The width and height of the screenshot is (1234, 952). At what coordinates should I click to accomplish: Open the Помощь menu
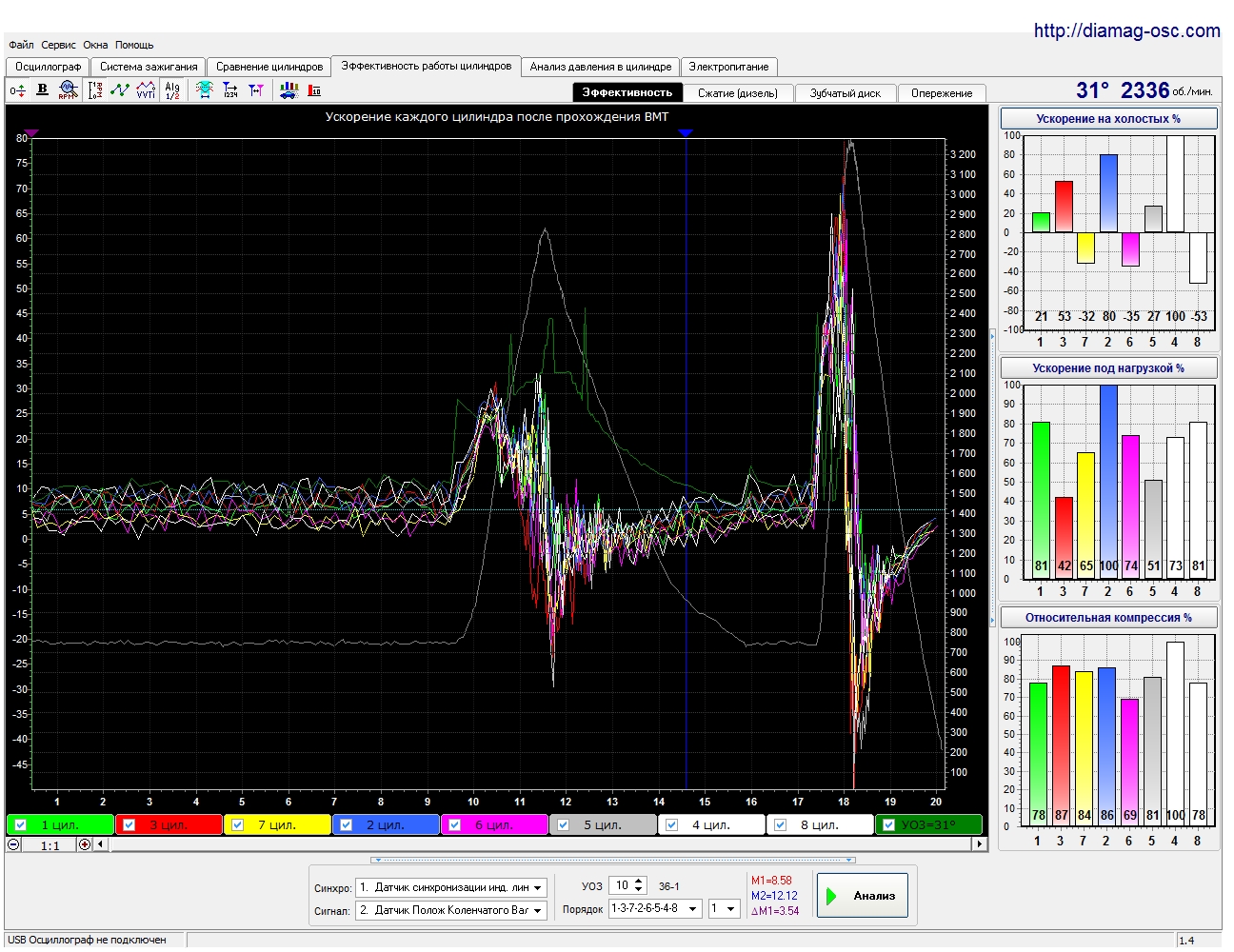coord(134,45)
